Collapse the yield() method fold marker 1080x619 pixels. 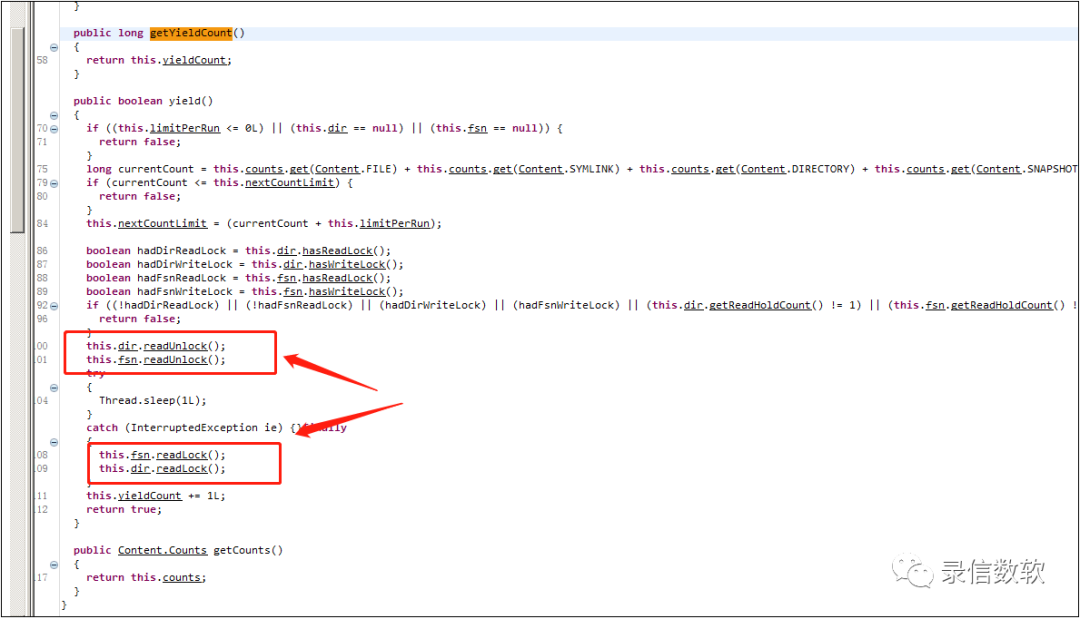click(x=54, y=115)
